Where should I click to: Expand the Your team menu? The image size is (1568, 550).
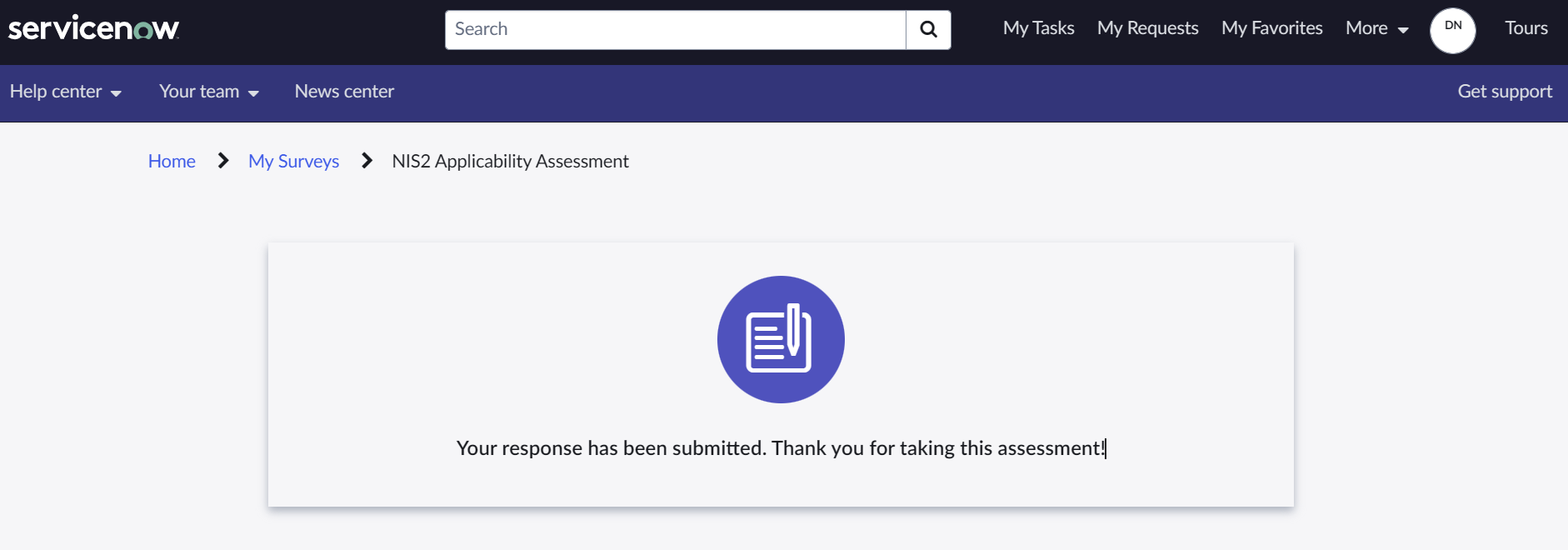pos(209,92)
